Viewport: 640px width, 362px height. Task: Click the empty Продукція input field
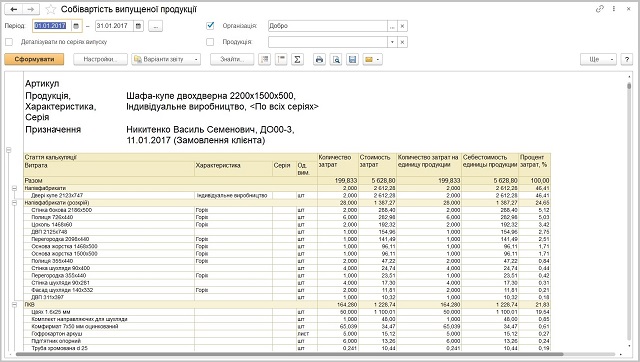coord(327,42)
